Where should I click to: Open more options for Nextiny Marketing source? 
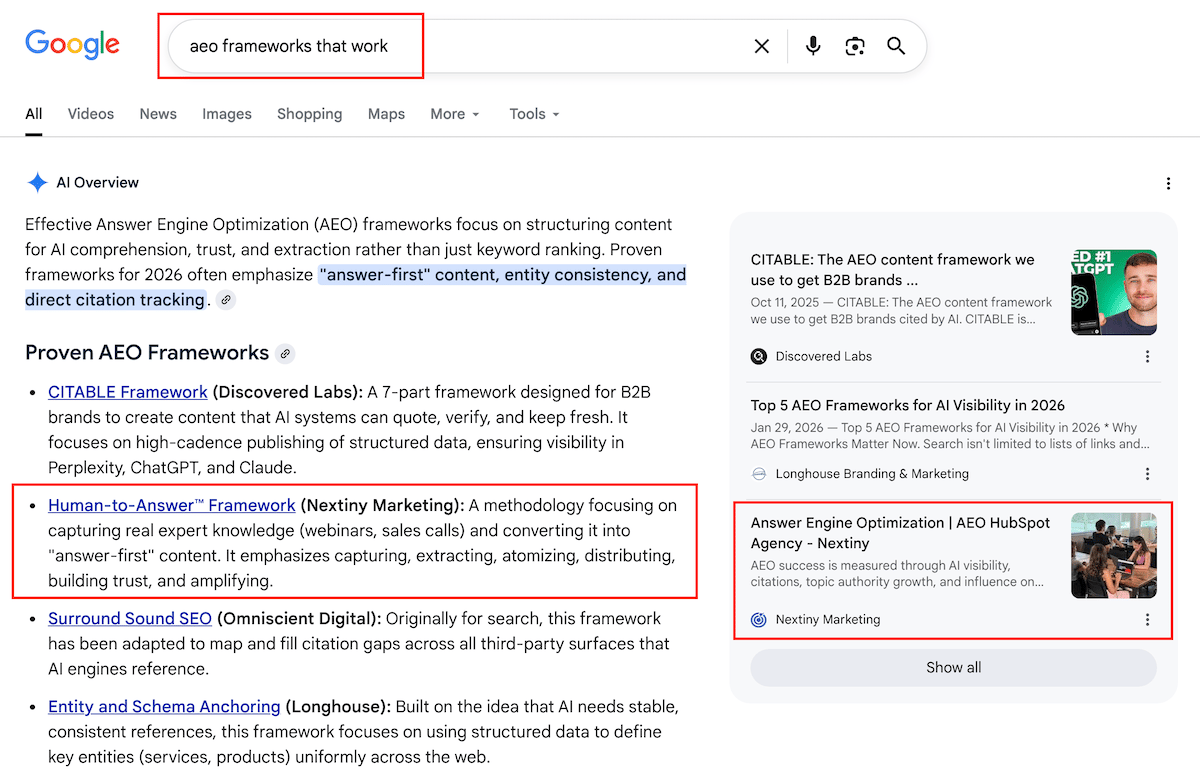point(1147,620)
